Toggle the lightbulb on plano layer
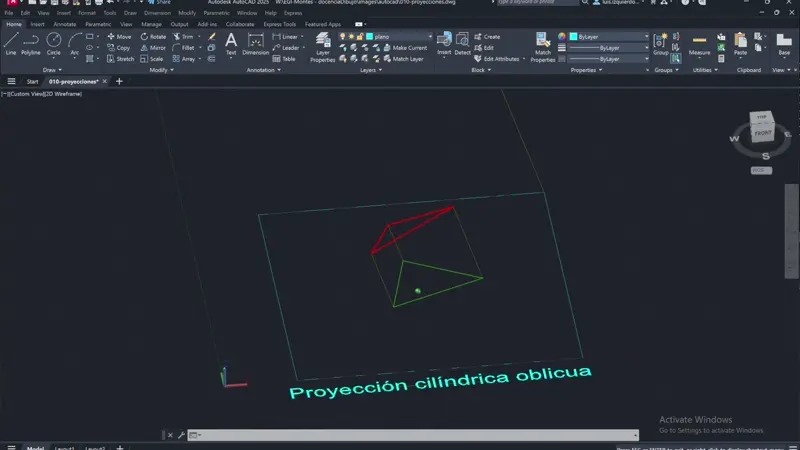 pyautogui.click(x=343, y=36)
